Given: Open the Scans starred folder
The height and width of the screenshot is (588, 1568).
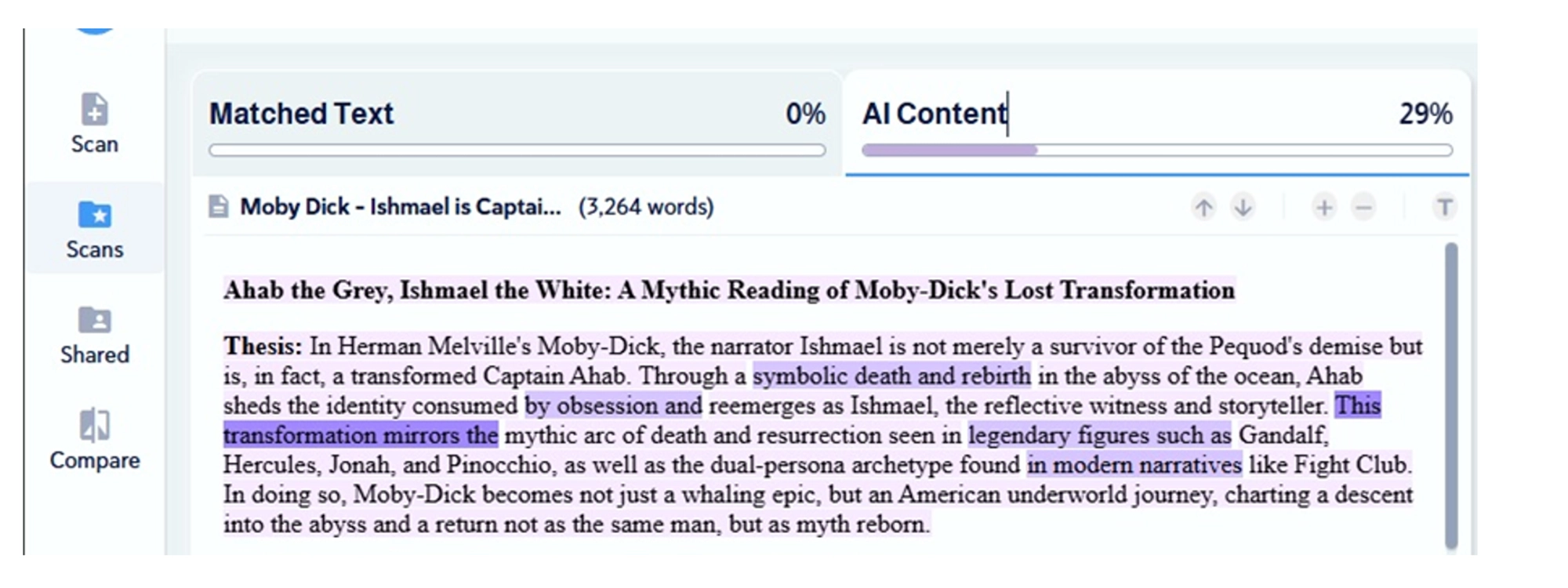Looking at the screenshot, I should [x=95, y=215].
